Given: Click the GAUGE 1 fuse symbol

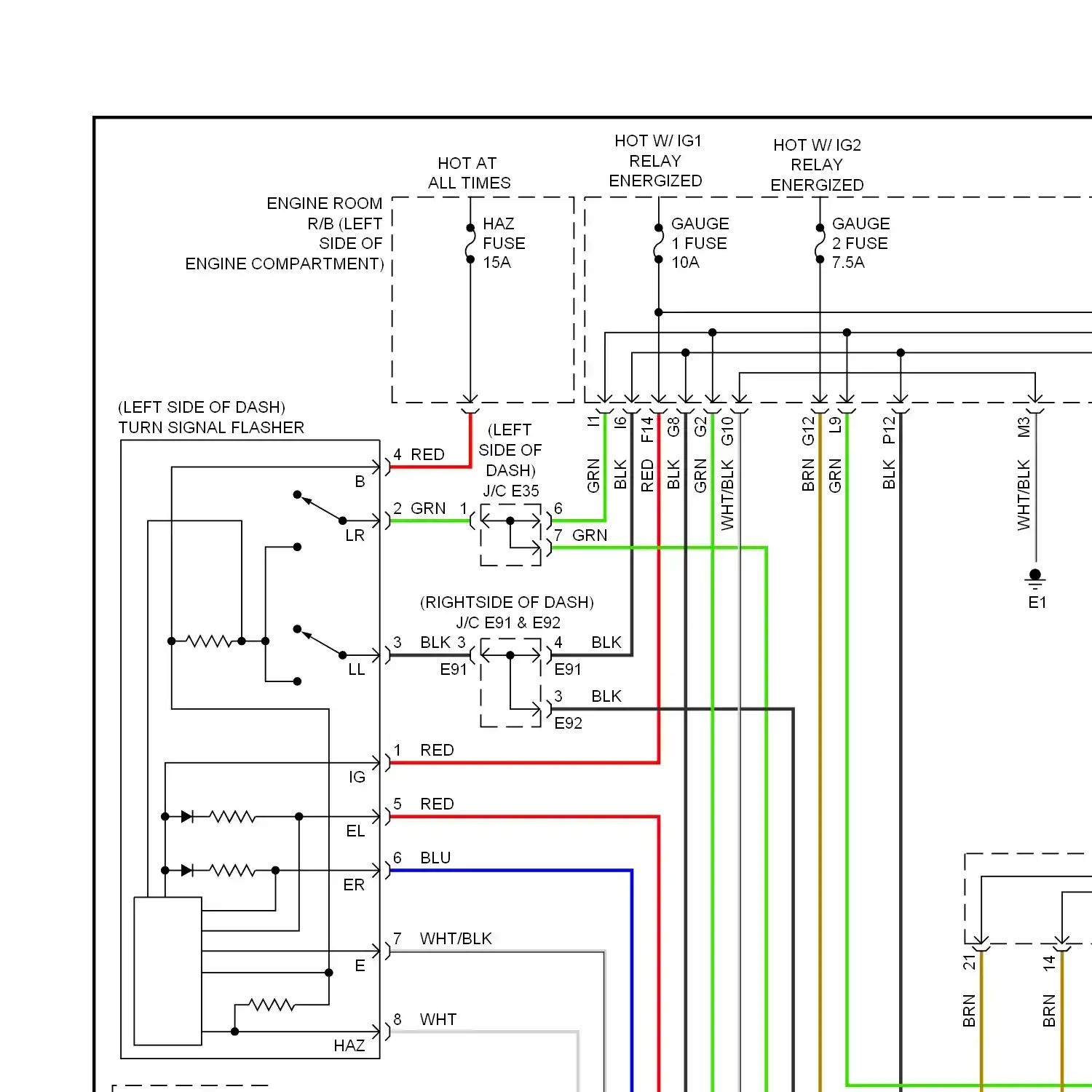Looking at the screenshot, I should click(x=658, y=243).
